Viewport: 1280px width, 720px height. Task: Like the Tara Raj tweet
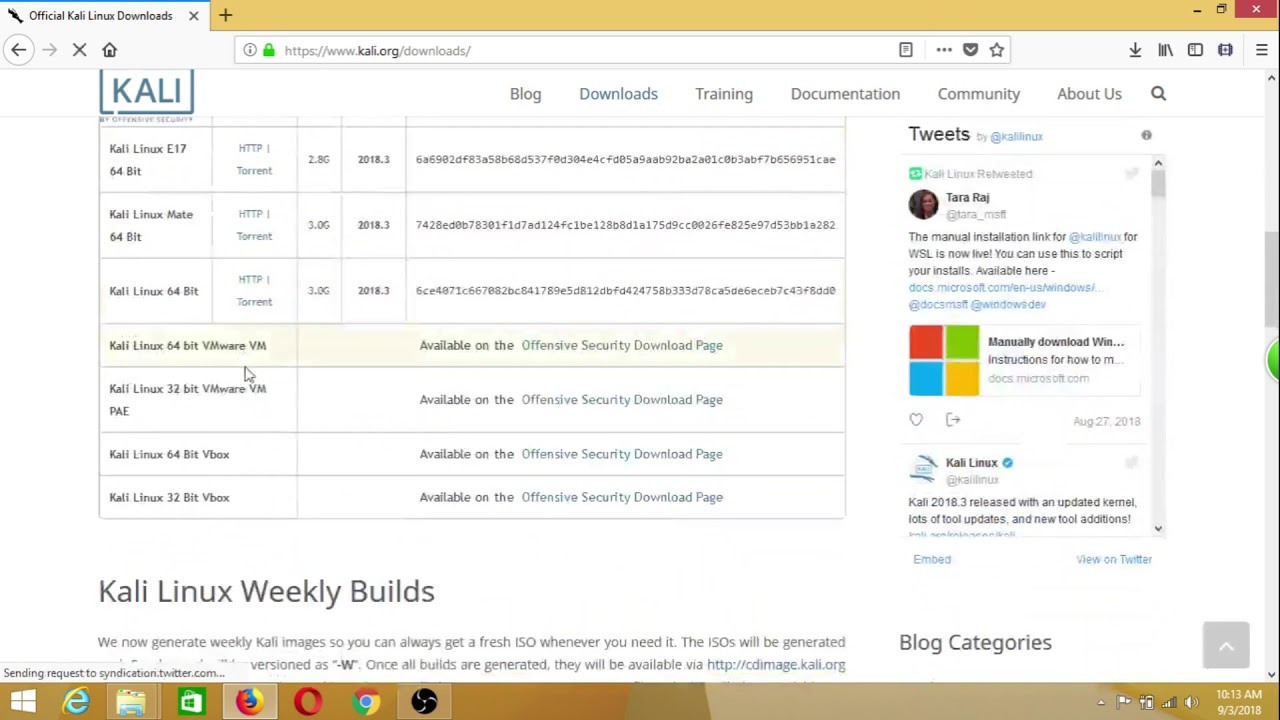[x=916, y=420]
